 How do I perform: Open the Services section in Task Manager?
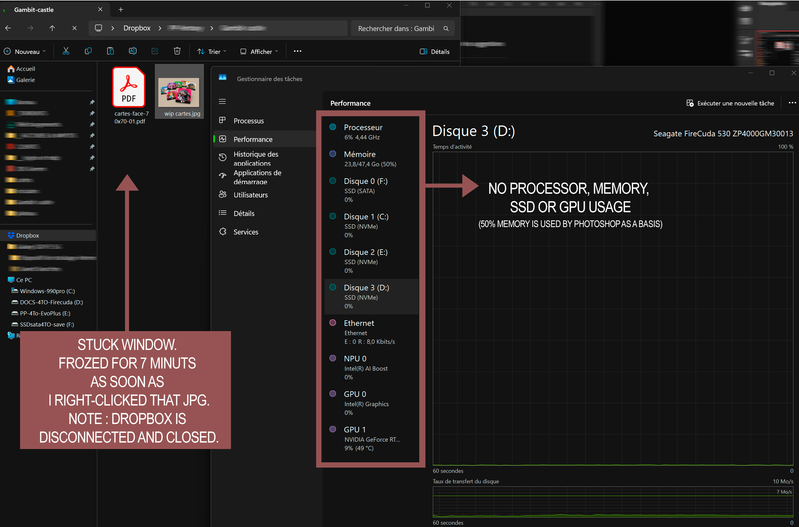(x=246, y=232)
